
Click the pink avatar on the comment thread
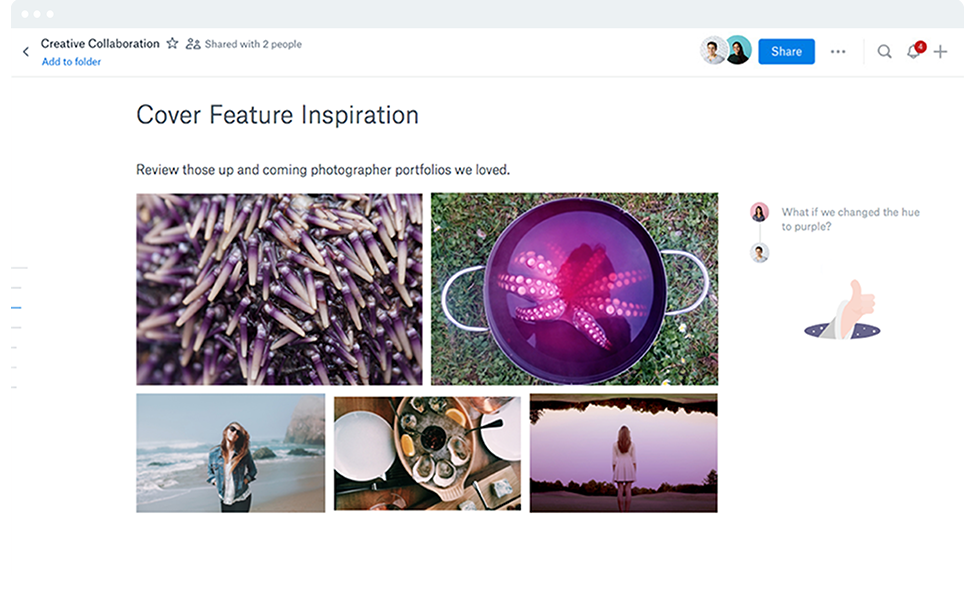click(760, 211)
